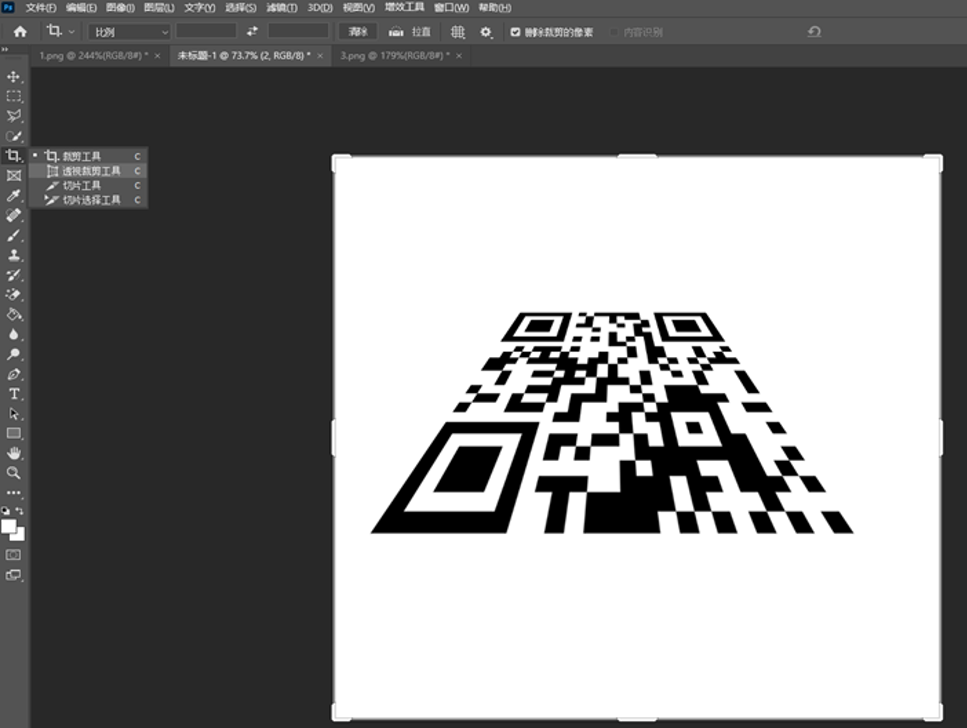Image resolution: width=967 pixels, height=728 pixels.
Task: Open the 图像(I) menu
Action: [x=120, y=8]
